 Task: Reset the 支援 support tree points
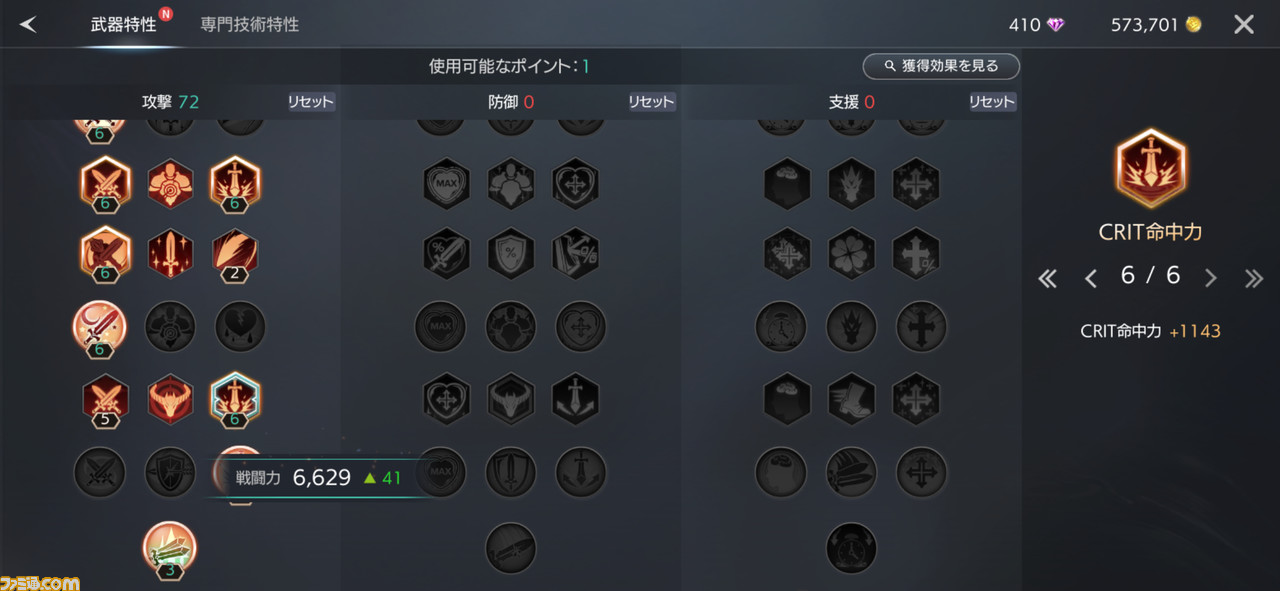(992, 102)
